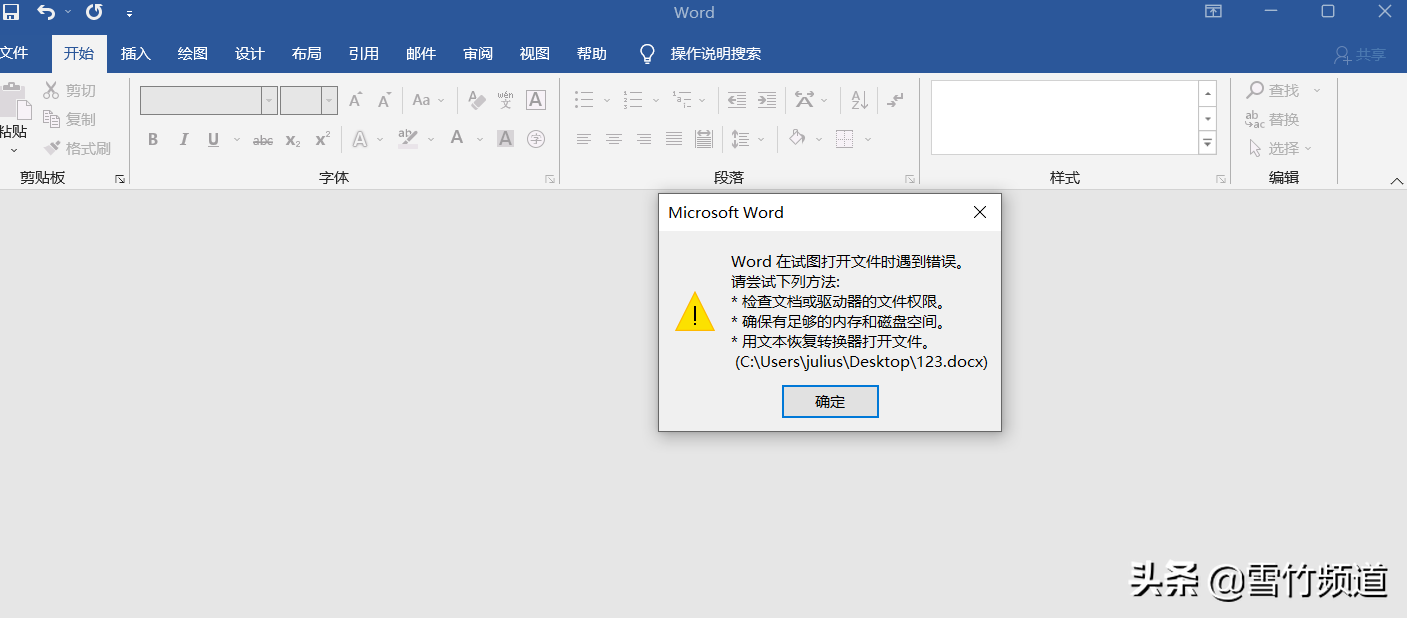
Task: Switch to the 插入 (Insert) tab
Action: point(135,54)
